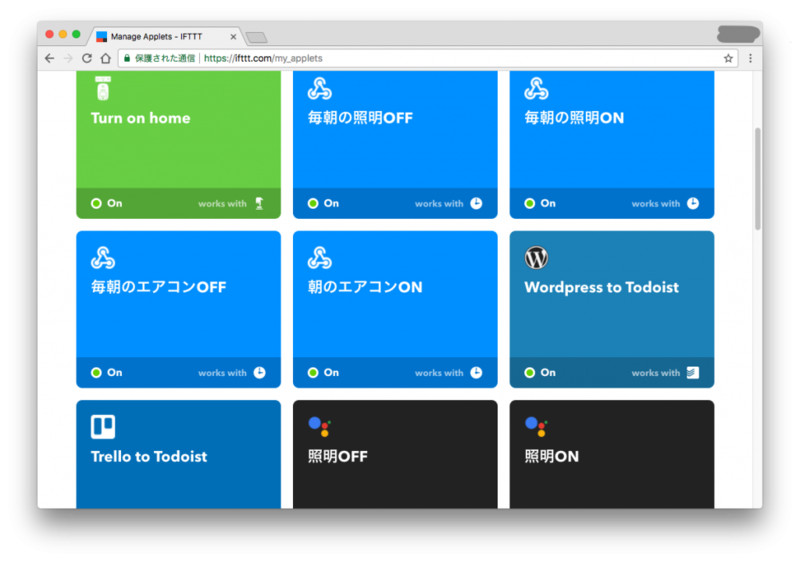Click the Webhooks icon on 朝のエアコンON card

click(x=320, y=258)
